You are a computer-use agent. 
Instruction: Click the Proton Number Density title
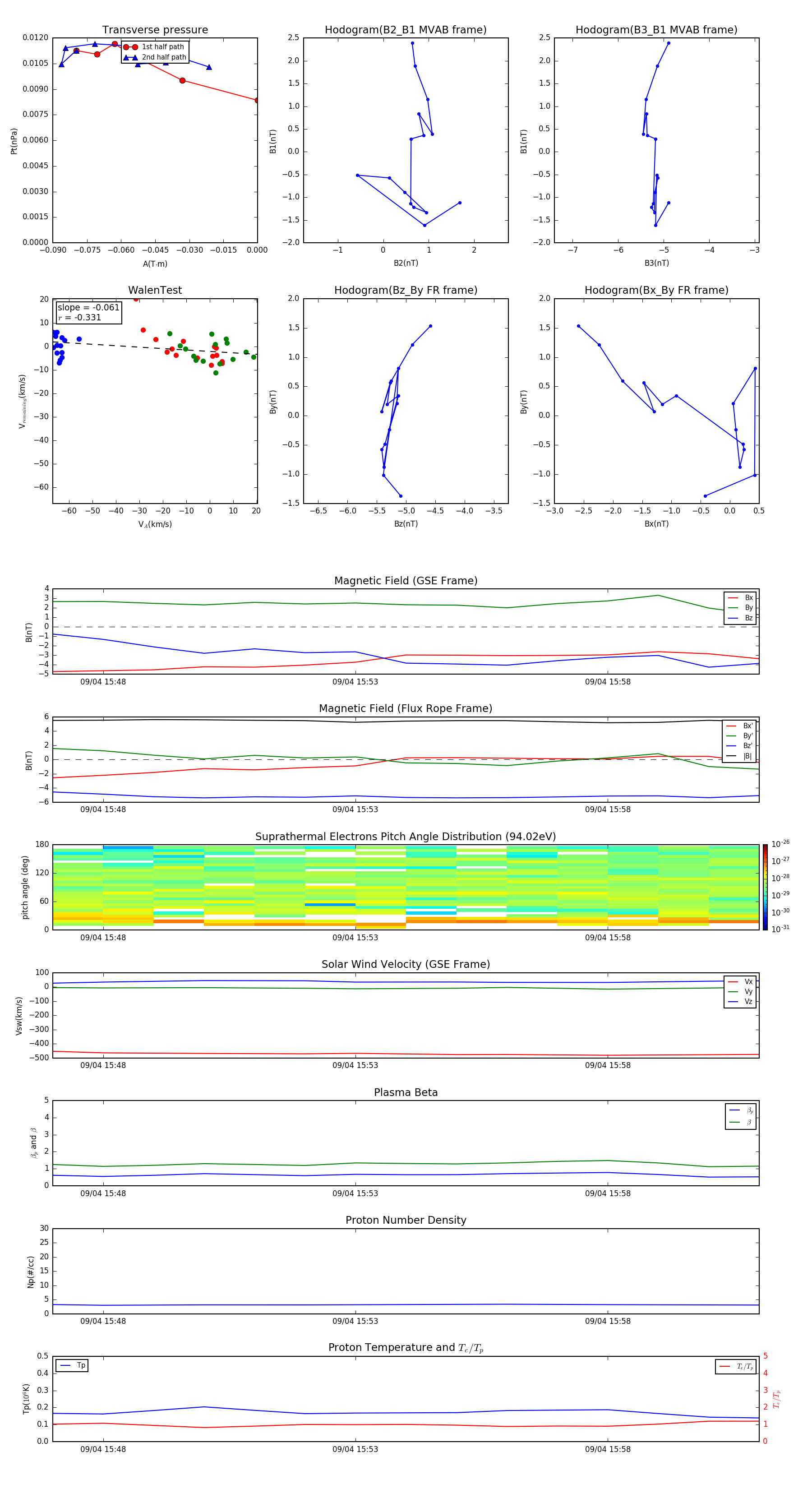coord(405,1220)
